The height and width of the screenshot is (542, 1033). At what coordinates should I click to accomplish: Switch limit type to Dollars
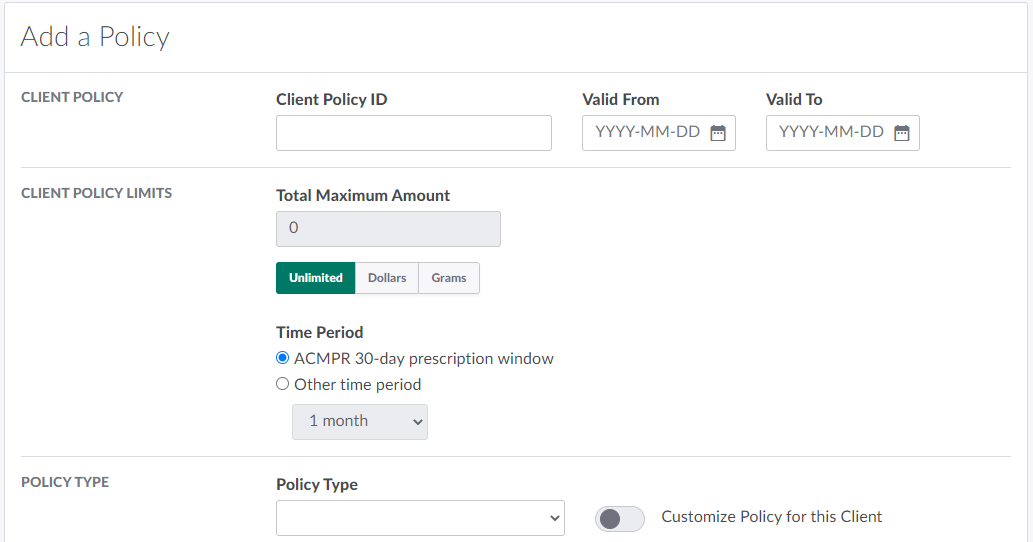coord(387,278)
